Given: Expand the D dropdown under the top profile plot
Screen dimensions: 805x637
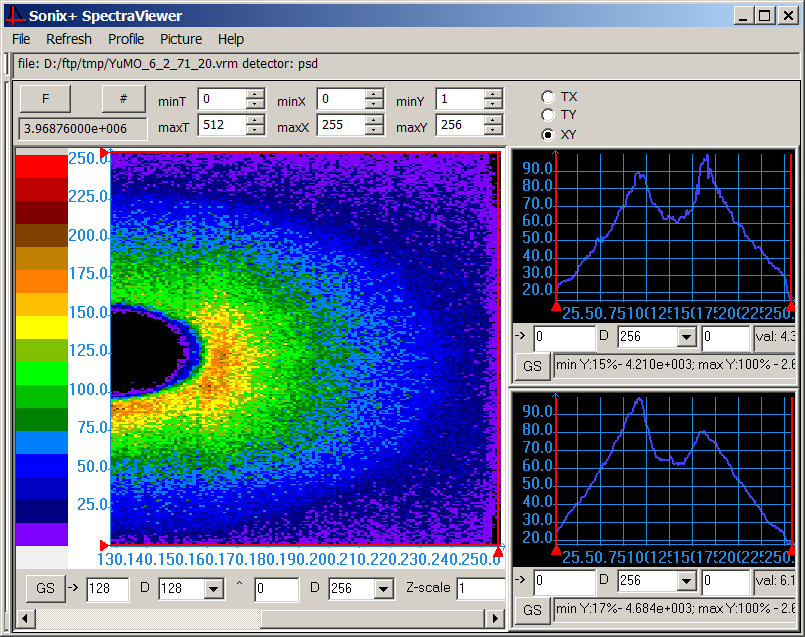Looking at the screenshot, I should (x=685, y=337).
